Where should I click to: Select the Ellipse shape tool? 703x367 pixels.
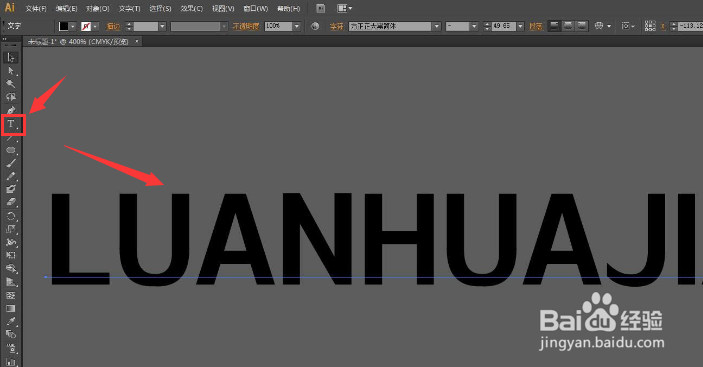pyautogui.click(x=11, y=150)
